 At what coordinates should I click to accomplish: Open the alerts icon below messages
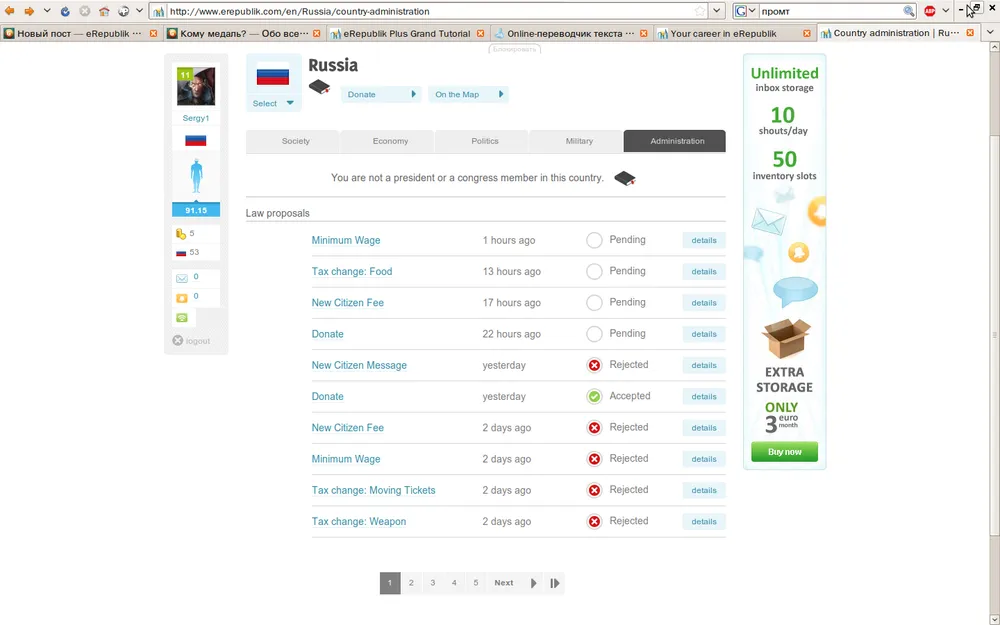point(182,298)
